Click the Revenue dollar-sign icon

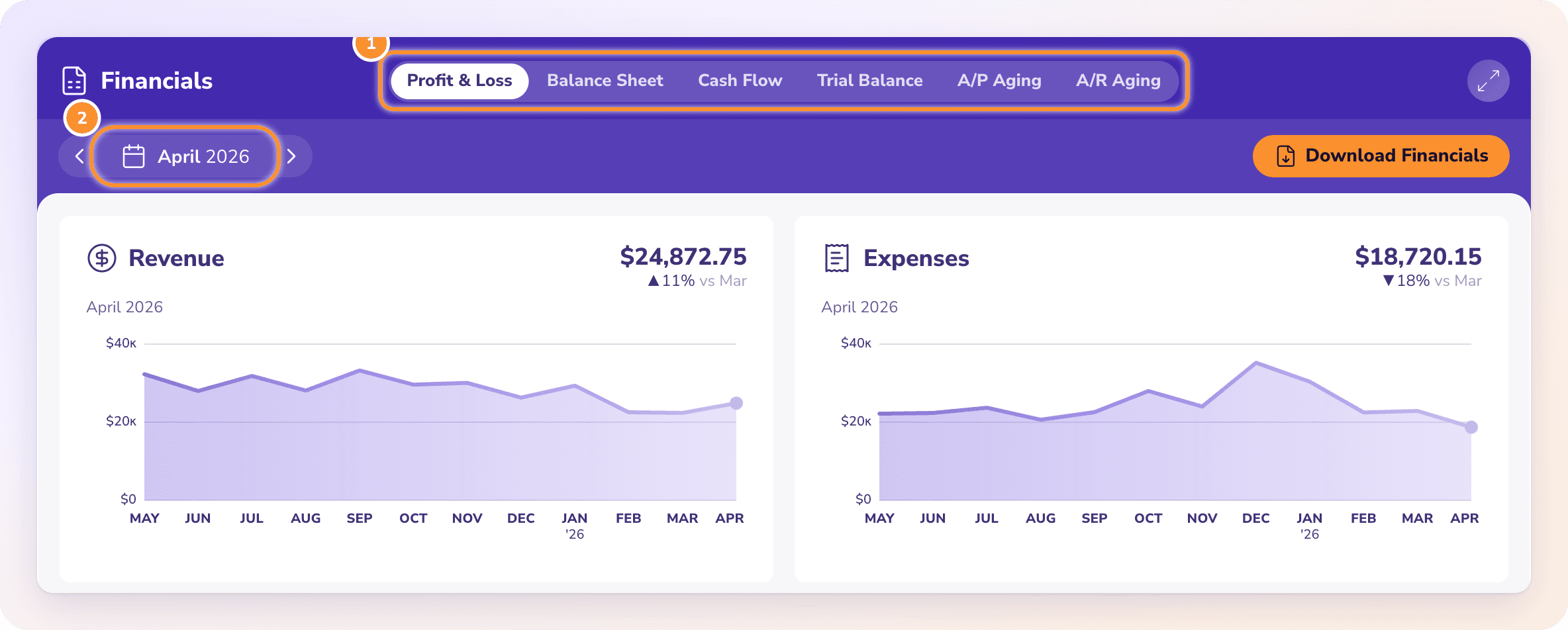click(x=102, y=258)
